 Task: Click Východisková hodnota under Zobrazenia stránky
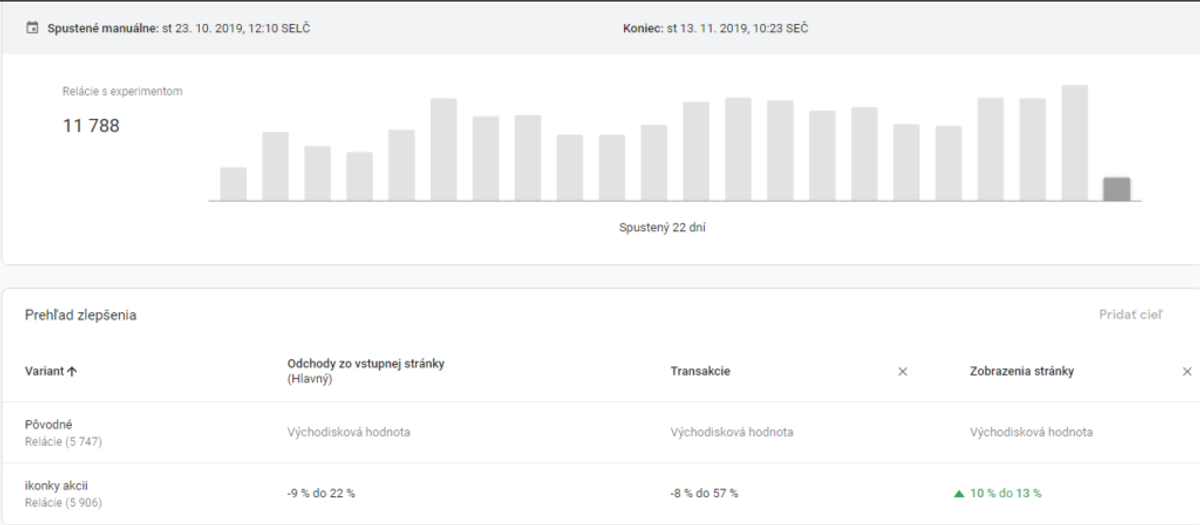point(1031,432)
